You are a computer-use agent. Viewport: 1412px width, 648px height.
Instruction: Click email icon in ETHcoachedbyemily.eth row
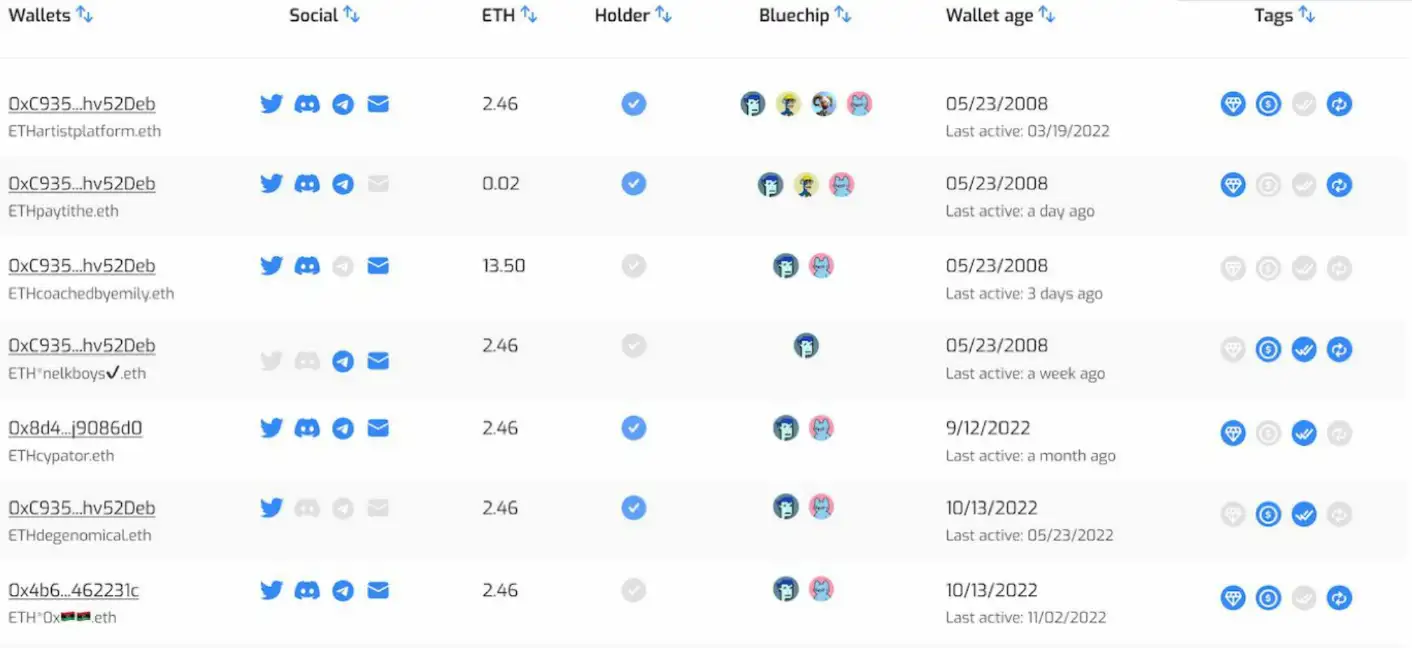[x=378, y=266]
